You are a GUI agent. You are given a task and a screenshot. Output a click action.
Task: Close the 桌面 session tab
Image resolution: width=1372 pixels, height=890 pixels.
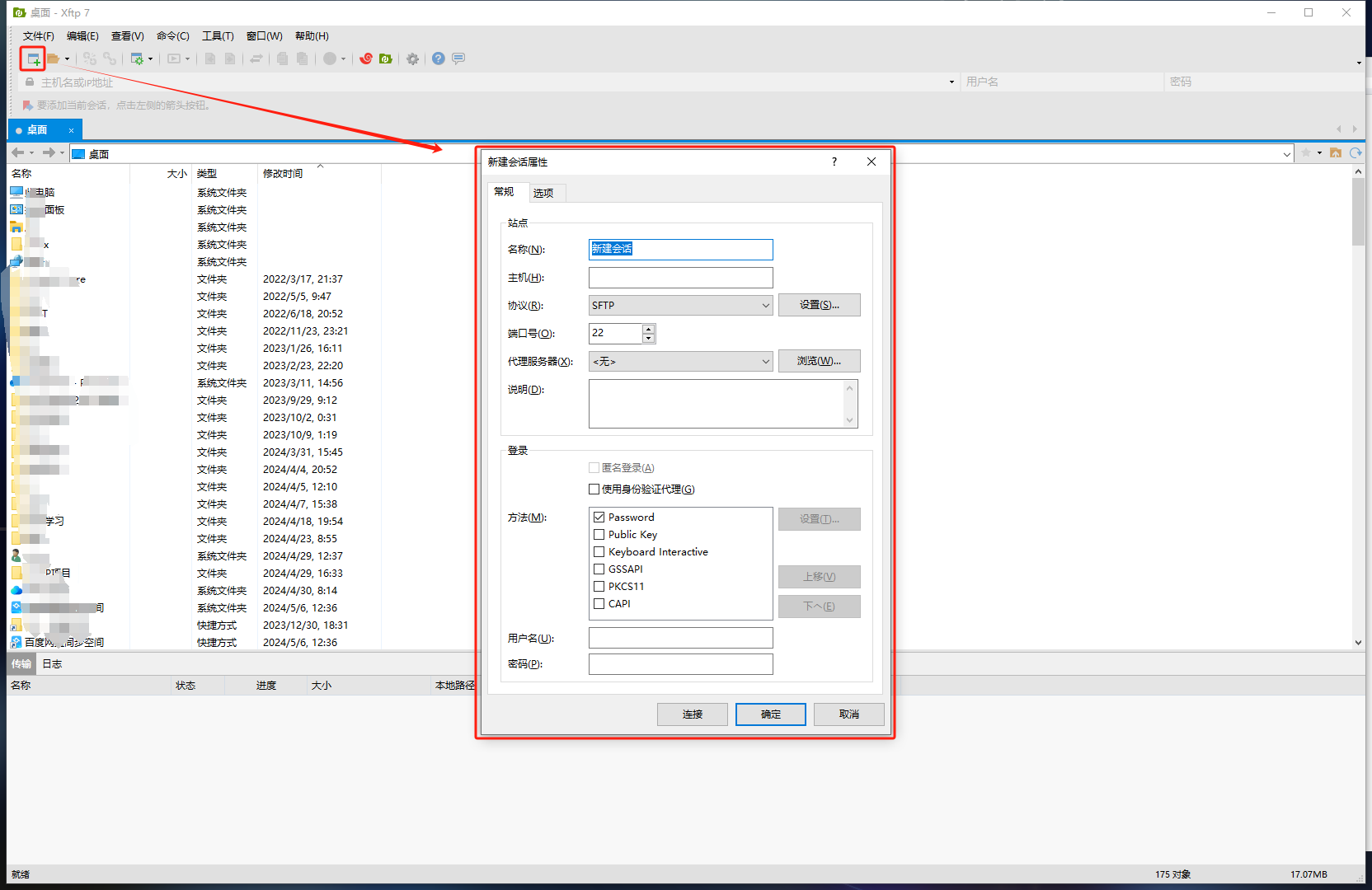coord(71,130)
